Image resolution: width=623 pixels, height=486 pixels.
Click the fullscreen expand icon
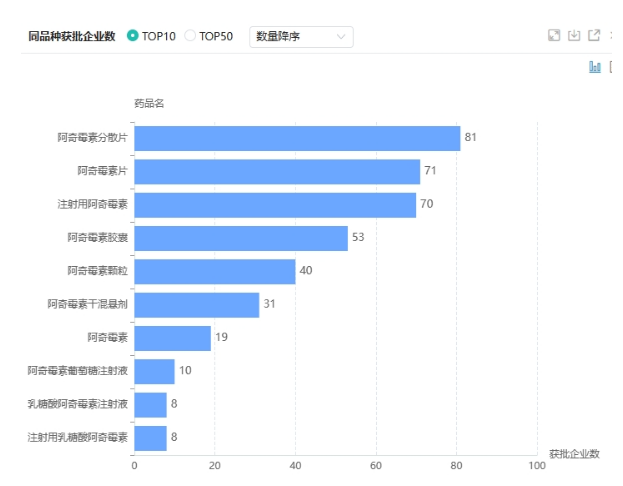[x=554, y=36]
